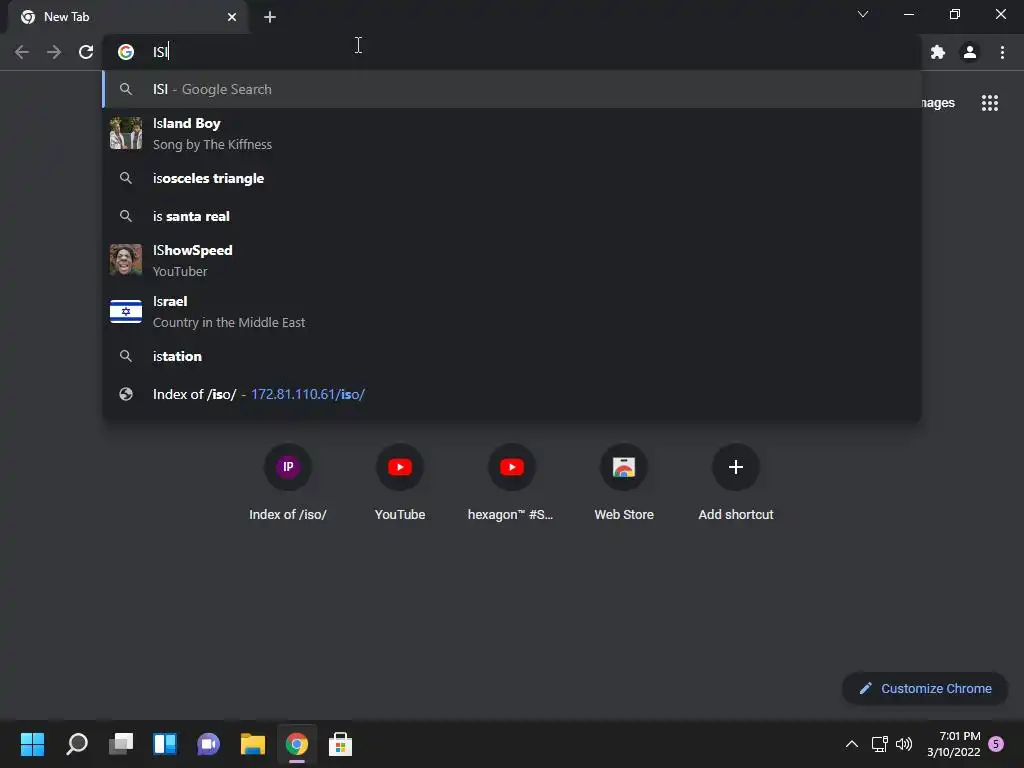This screenshot has width=1024, height=768.
Task: Open the YouTube shortcut tile
Action: point(400,482)
